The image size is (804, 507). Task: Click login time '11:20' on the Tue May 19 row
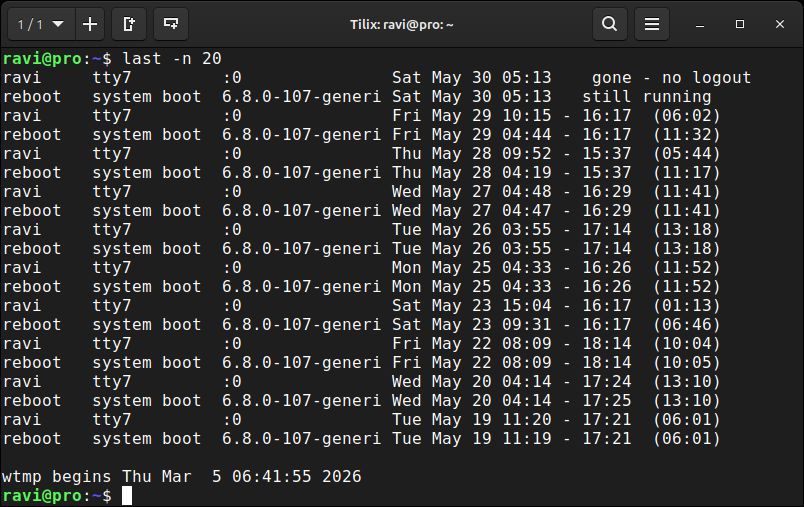(527, 419)
